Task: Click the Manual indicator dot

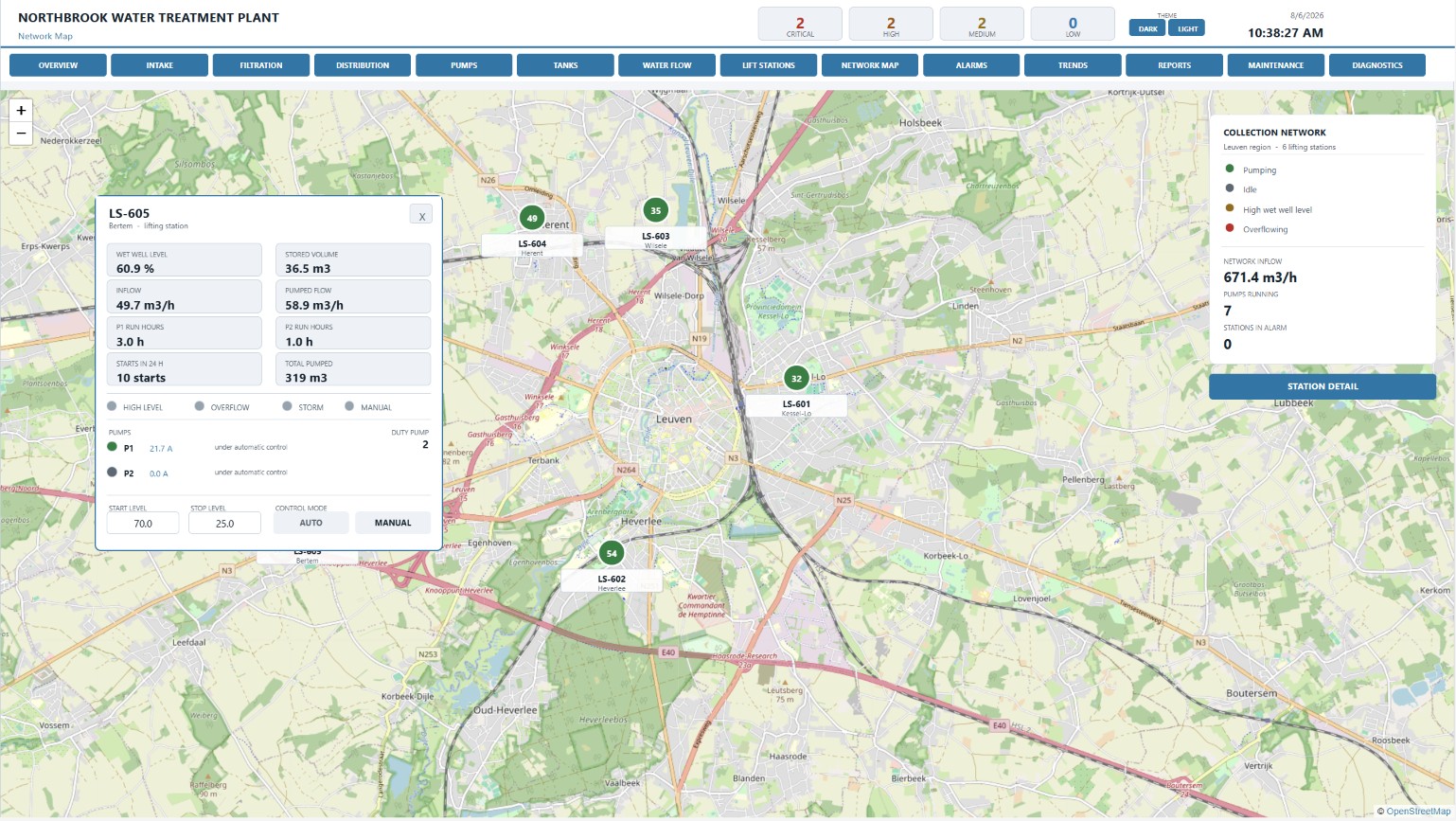Action: [x=349, y=406]
